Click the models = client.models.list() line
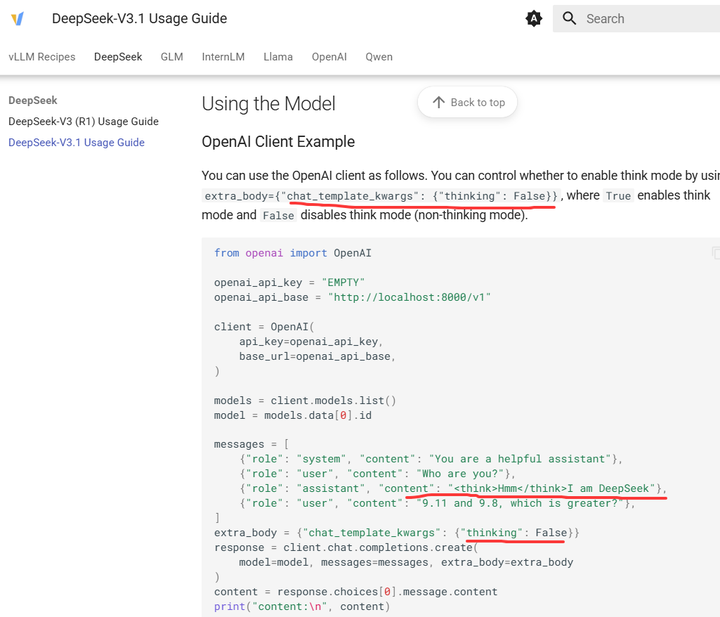Screen dimensions: 720x617 coord(305,401)
